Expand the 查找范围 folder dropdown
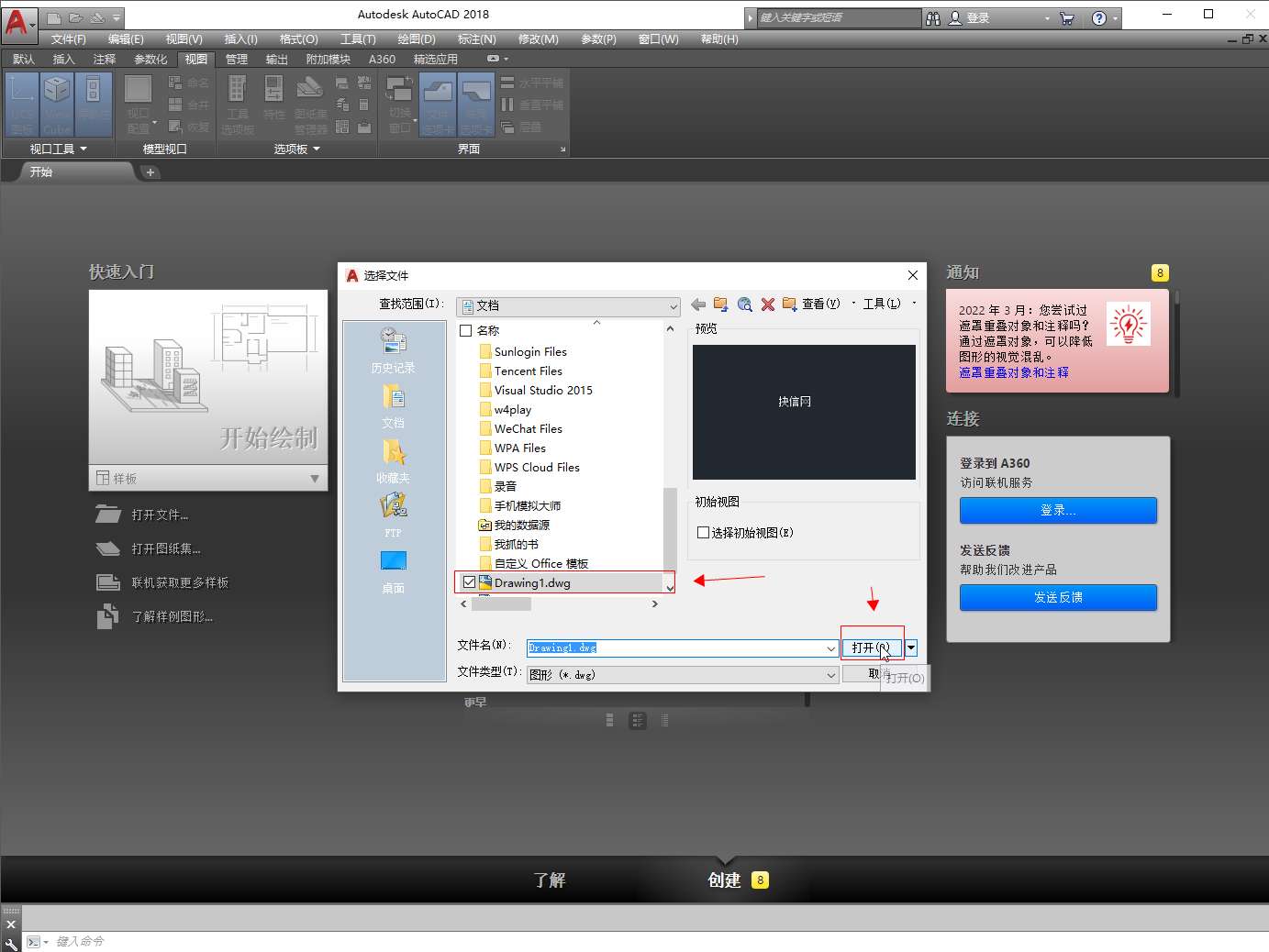This screenshot has width=1269, height=952. [673, 306]
